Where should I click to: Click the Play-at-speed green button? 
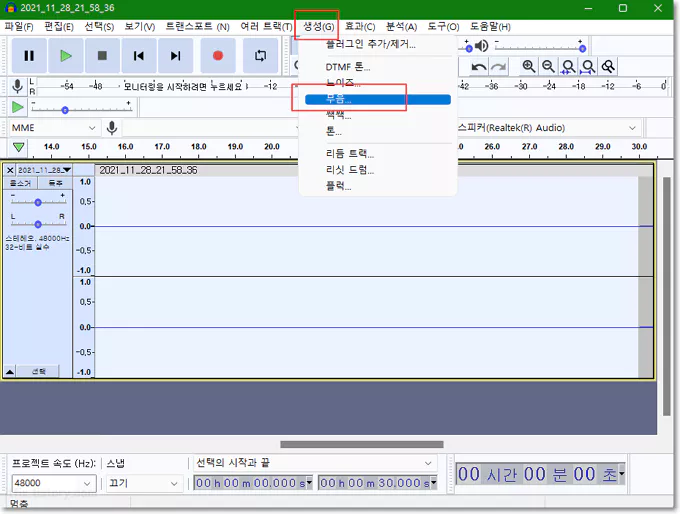18,107
